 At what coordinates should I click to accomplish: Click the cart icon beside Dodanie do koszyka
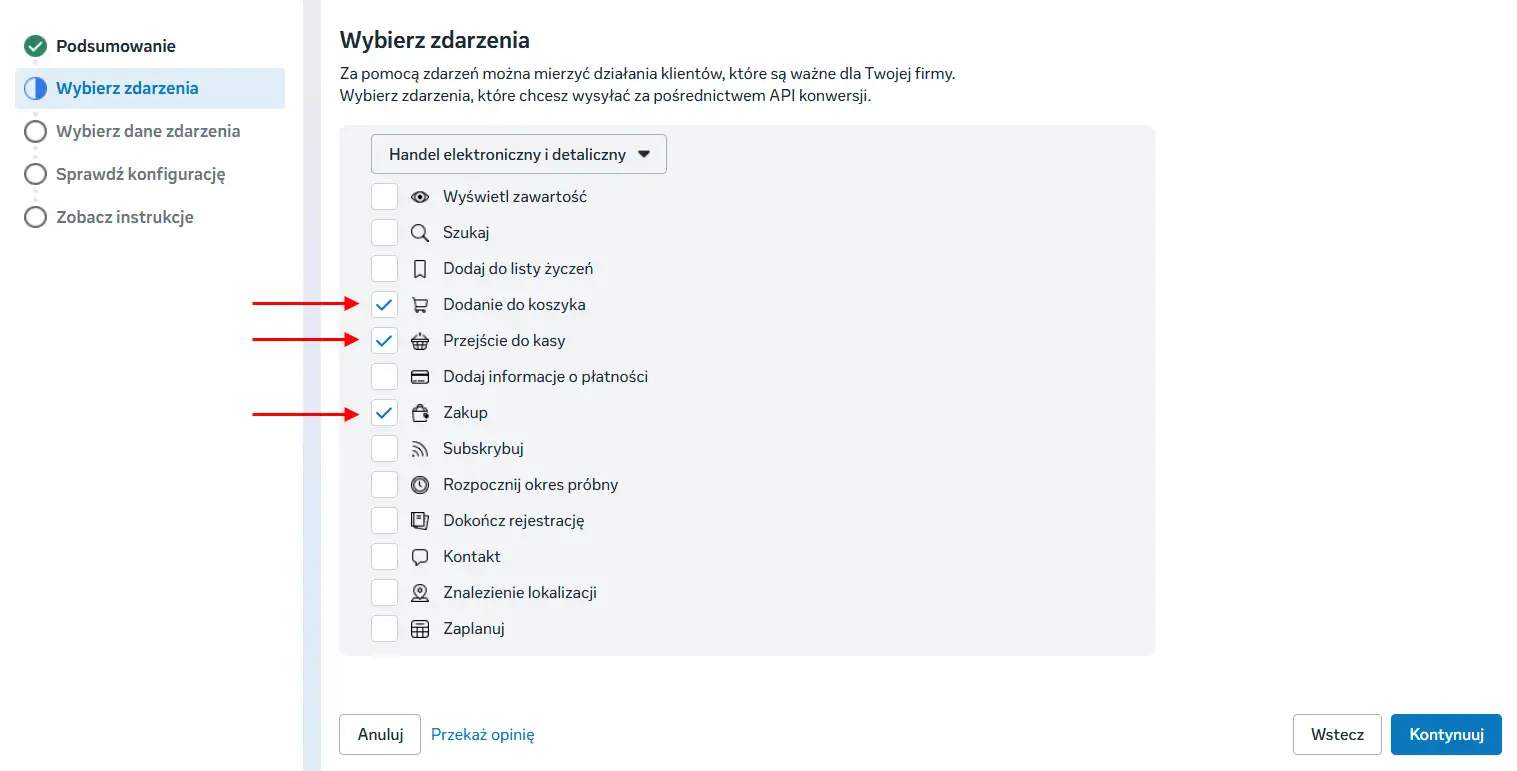coord(420,305)
